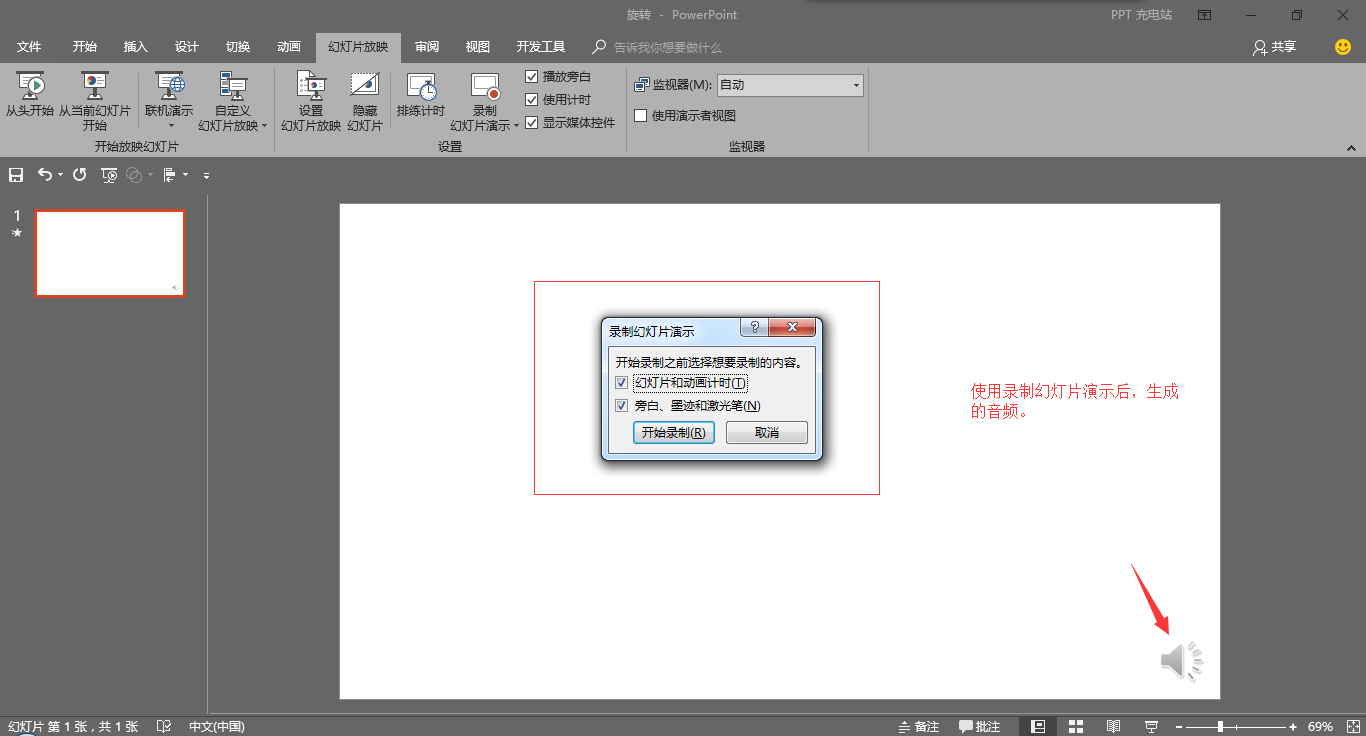Open the 动画 ribbon tab
The image size is (1366, 736).
point(289,47)
